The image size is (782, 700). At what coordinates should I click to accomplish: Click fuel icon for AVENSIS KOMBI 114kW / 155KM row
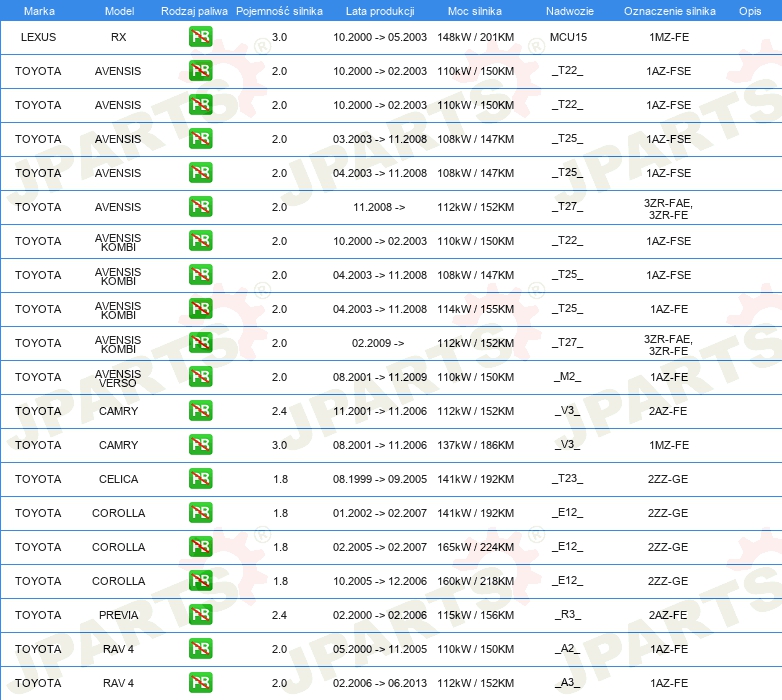[x=200, y=309]
